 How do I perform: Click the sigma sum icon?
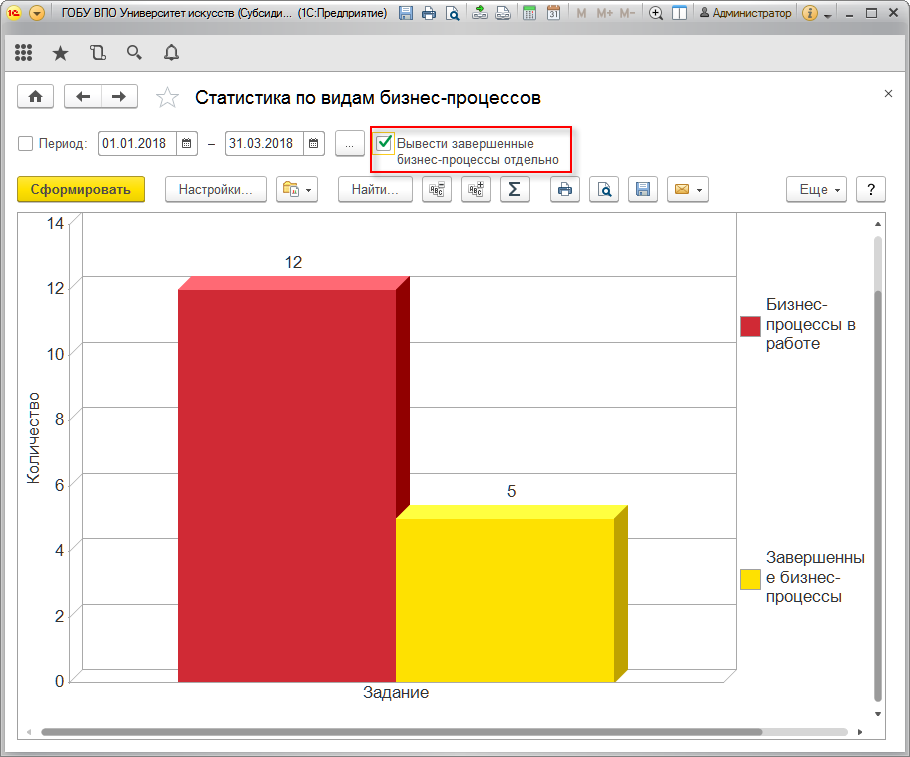tap(515, 189)
